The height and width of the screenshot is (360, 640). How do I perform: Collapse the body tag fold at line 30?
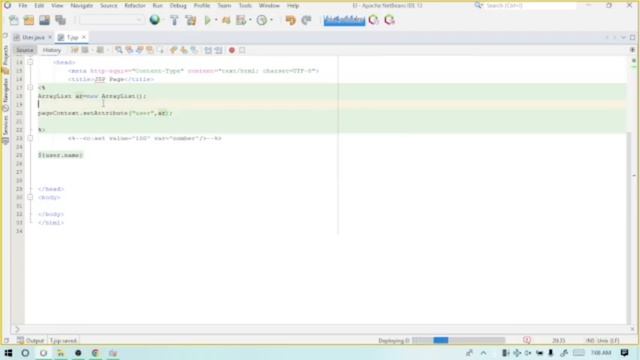point(30,197)
